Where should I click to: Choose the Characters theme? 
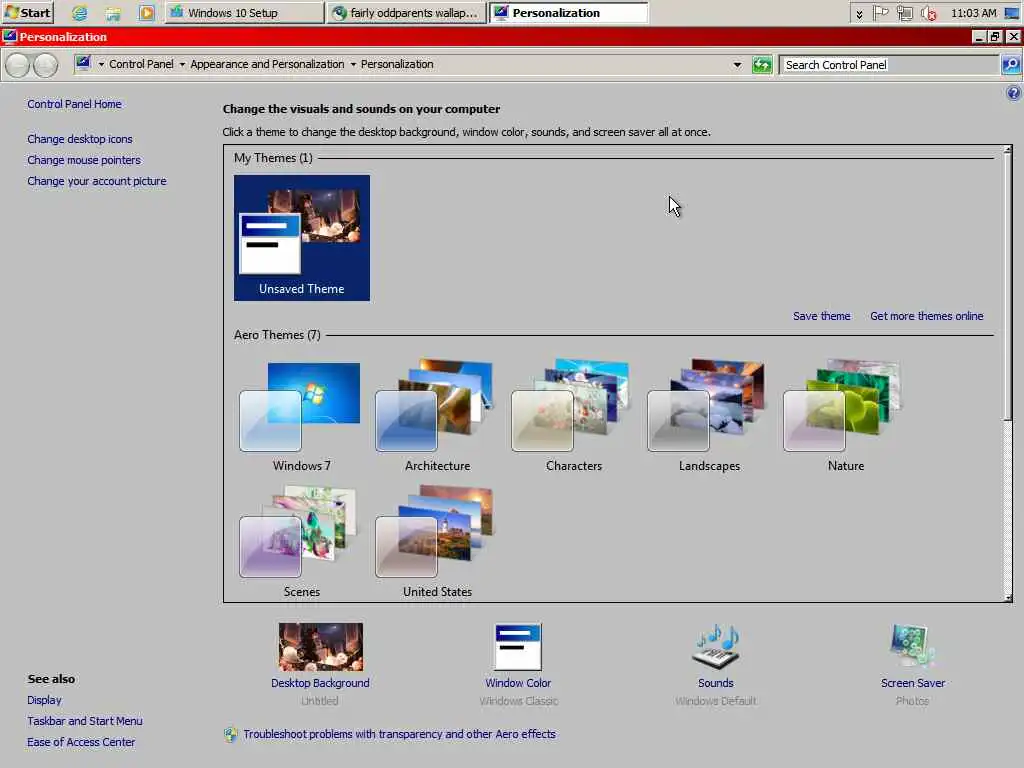pyautogui.click(x=573, y=416)
